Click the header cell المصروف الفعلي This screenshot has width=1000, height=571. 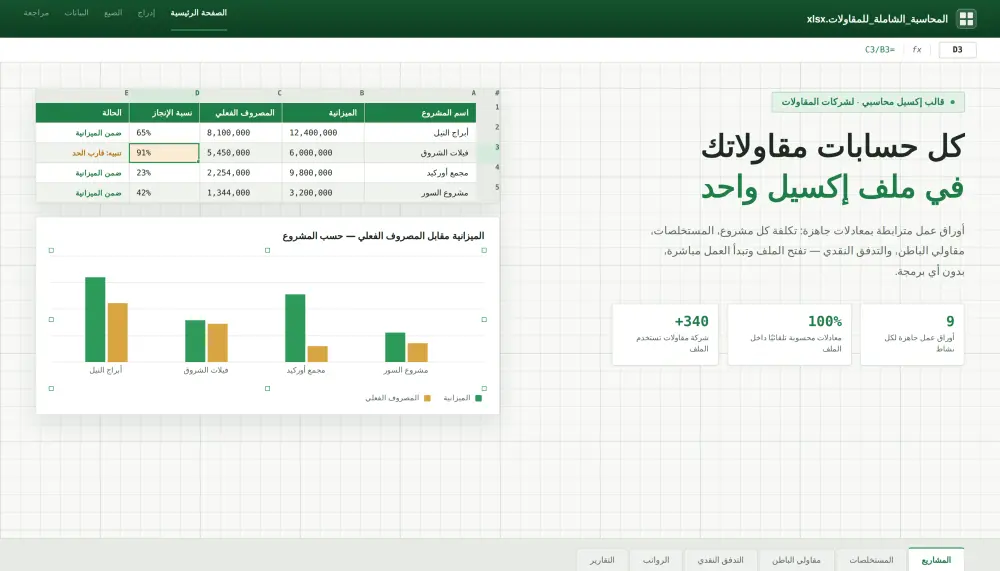pyautogui.click(x=241, y=112)
